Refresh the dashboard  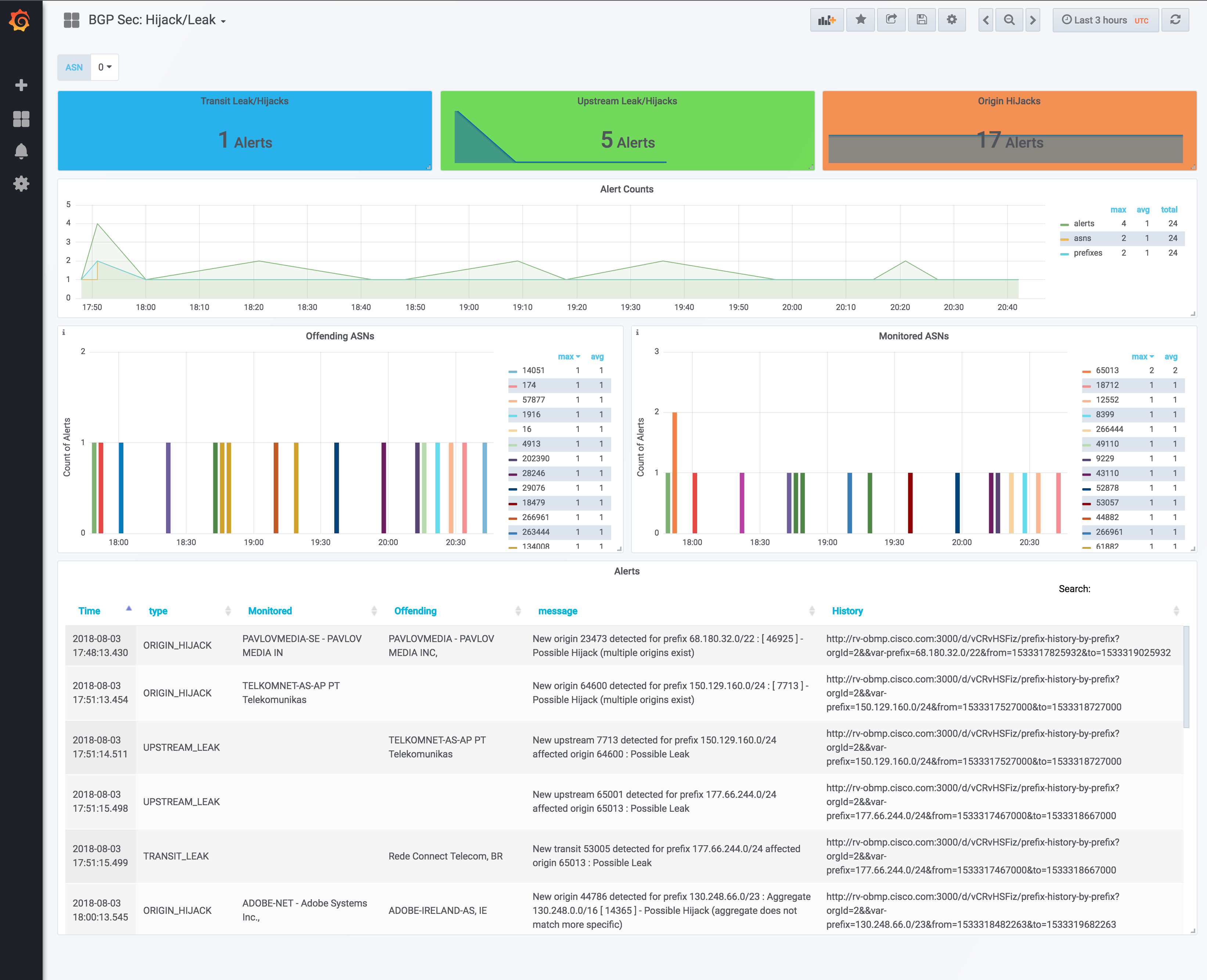1175,20
